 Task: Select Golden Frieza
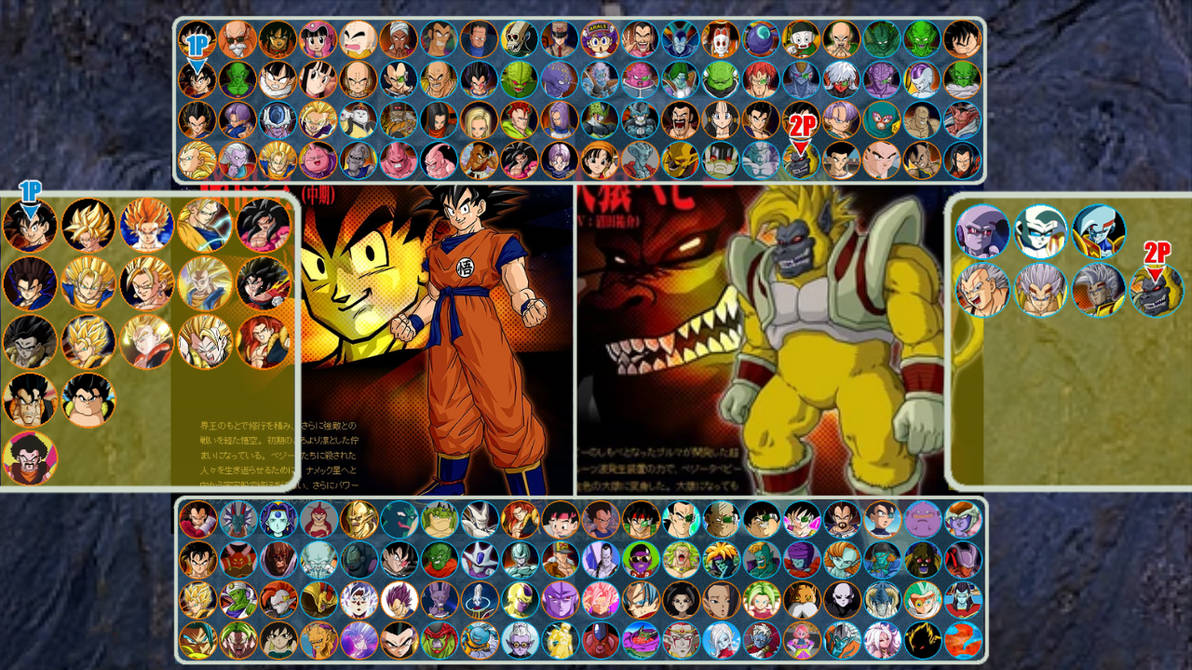(x=519, y=600)
